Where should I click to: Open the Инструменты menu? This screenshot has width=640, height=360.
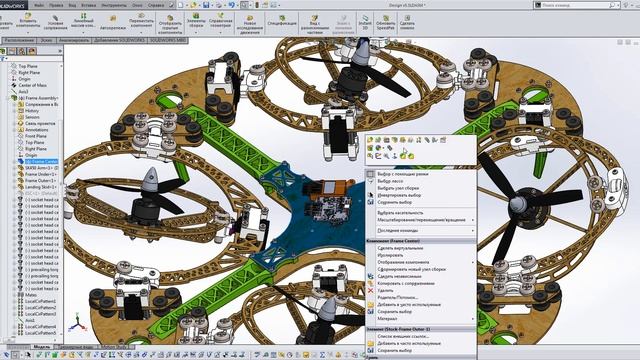114,5
